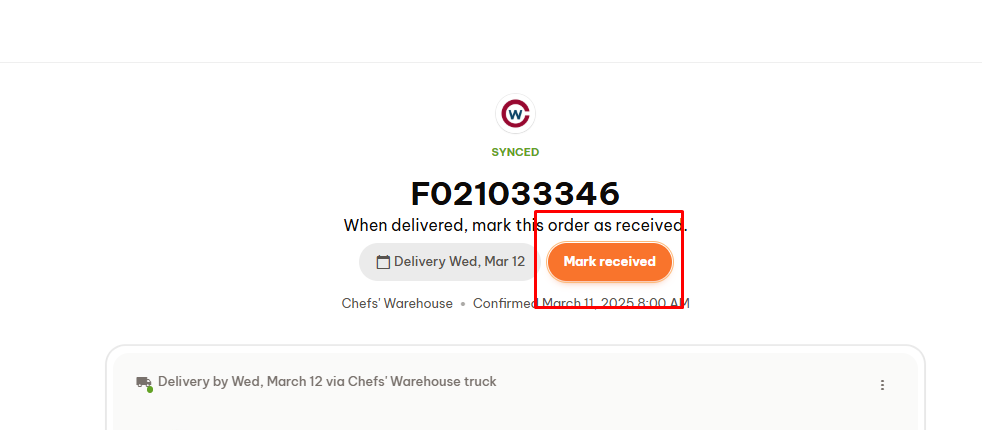Viewport: 982px width, 430px height.
Task: Click the Chefs' Warehouse circular logo
Action: [x=515, y=114]
